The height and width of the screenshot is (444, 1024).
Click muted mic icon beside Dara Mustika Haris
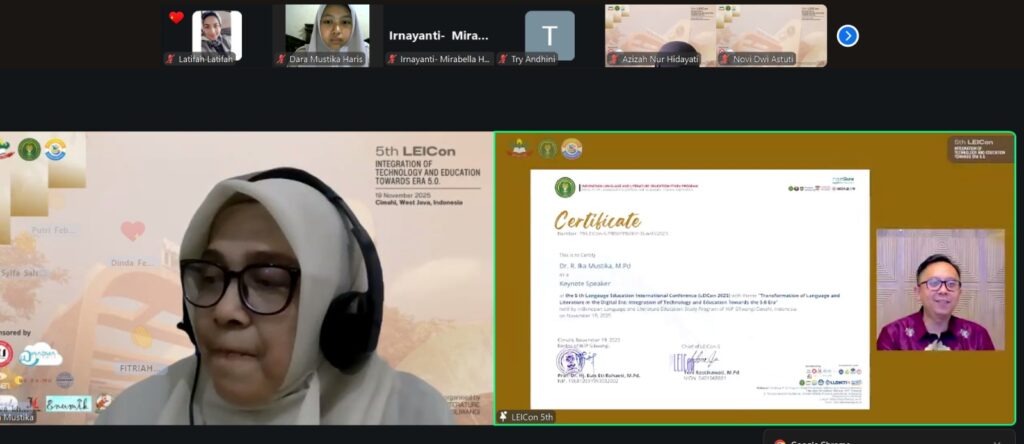click(x=281, y=59)
